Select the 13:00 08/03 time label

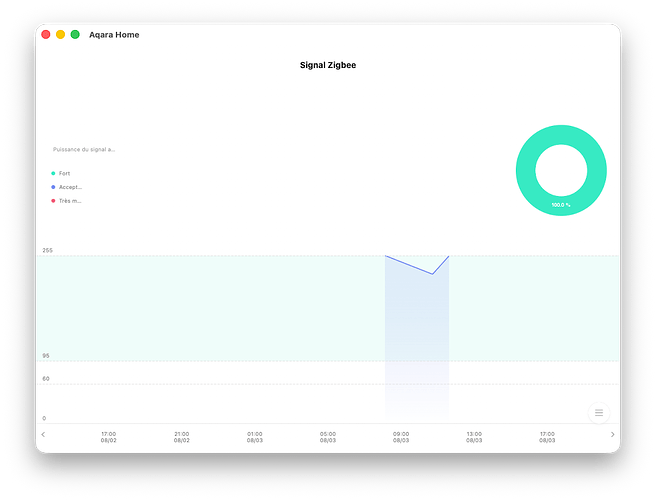[474, 437]
